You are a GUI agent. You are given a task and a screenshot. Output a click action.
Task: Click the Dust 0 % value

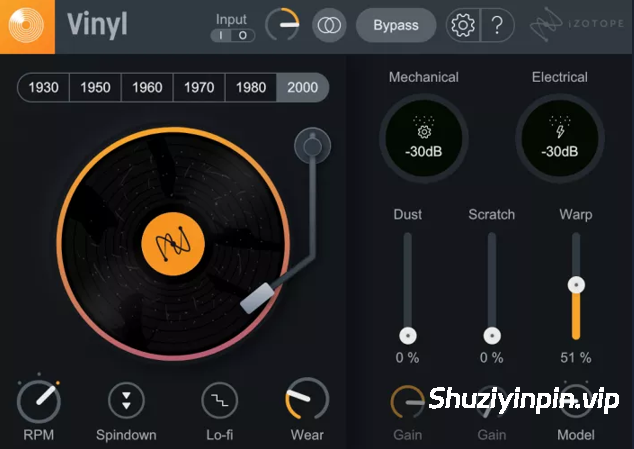point(408,358)
